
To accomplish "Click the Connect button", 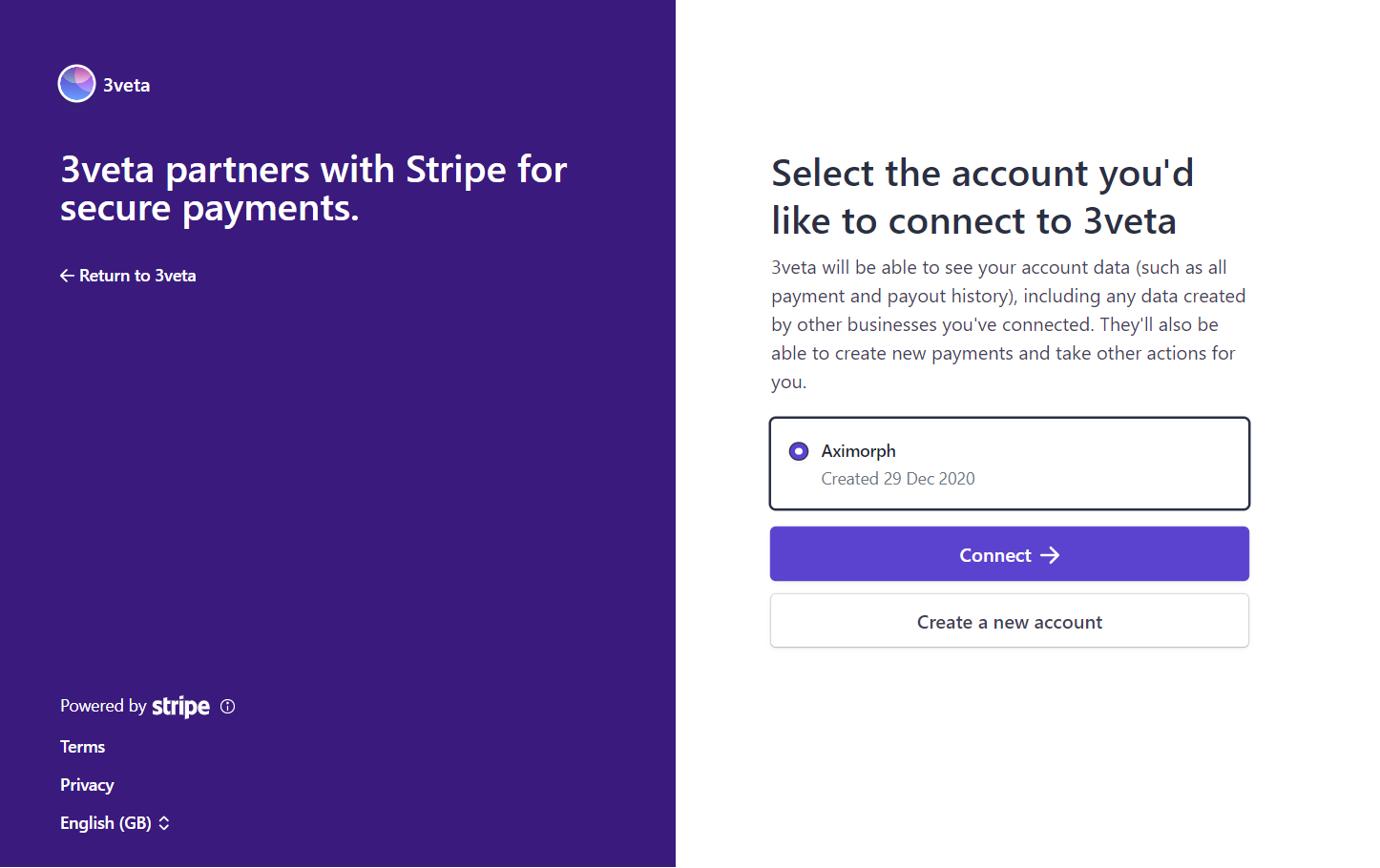I will [x=1009, y=554].
